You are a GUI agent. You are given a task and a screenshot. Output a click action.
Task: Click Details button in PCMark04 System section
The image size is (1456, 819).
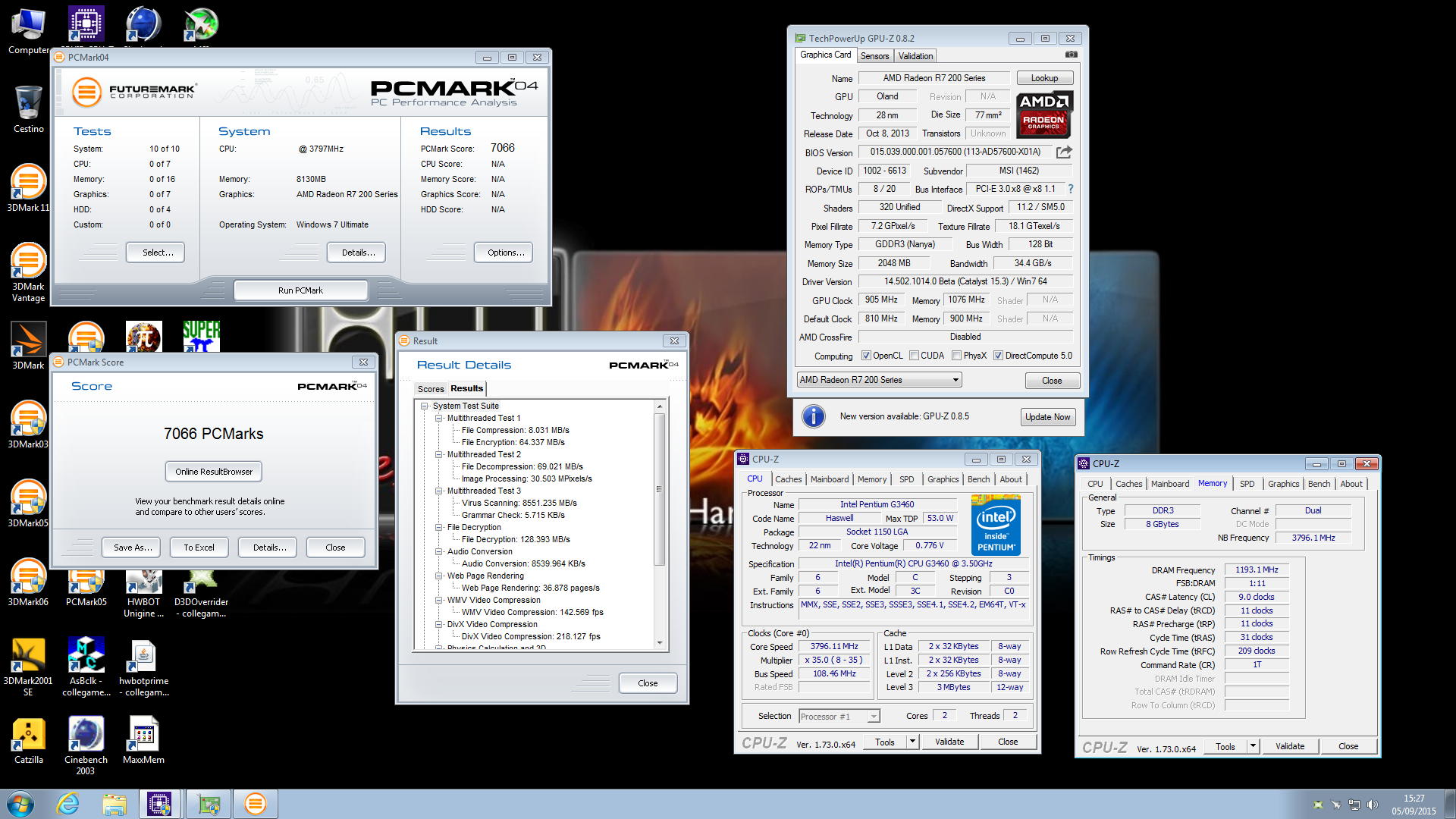[x=356, y=253]
